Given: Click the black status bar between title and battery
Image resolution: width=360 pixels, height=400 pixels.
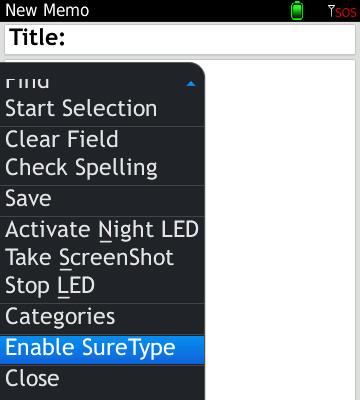Looking at the screenshot, I should pos(190,11).
